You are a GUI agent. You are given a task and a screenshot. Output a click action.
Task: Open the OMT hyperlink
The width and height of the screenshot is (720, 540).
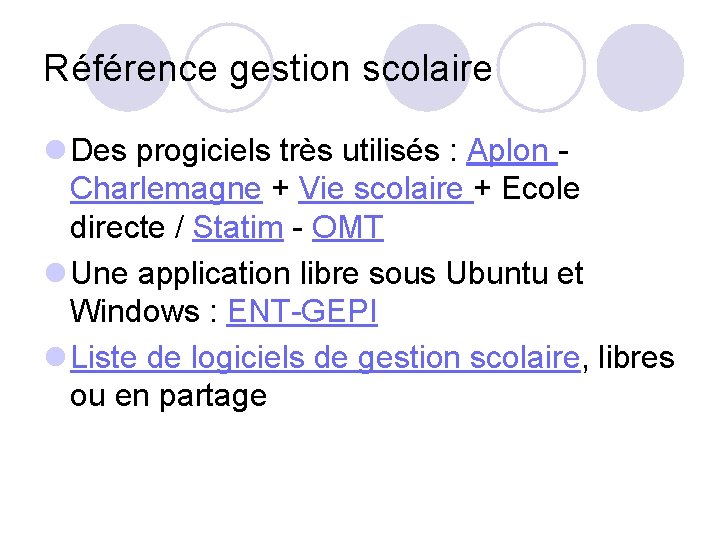pyautogui.click(x=348, y=227)
